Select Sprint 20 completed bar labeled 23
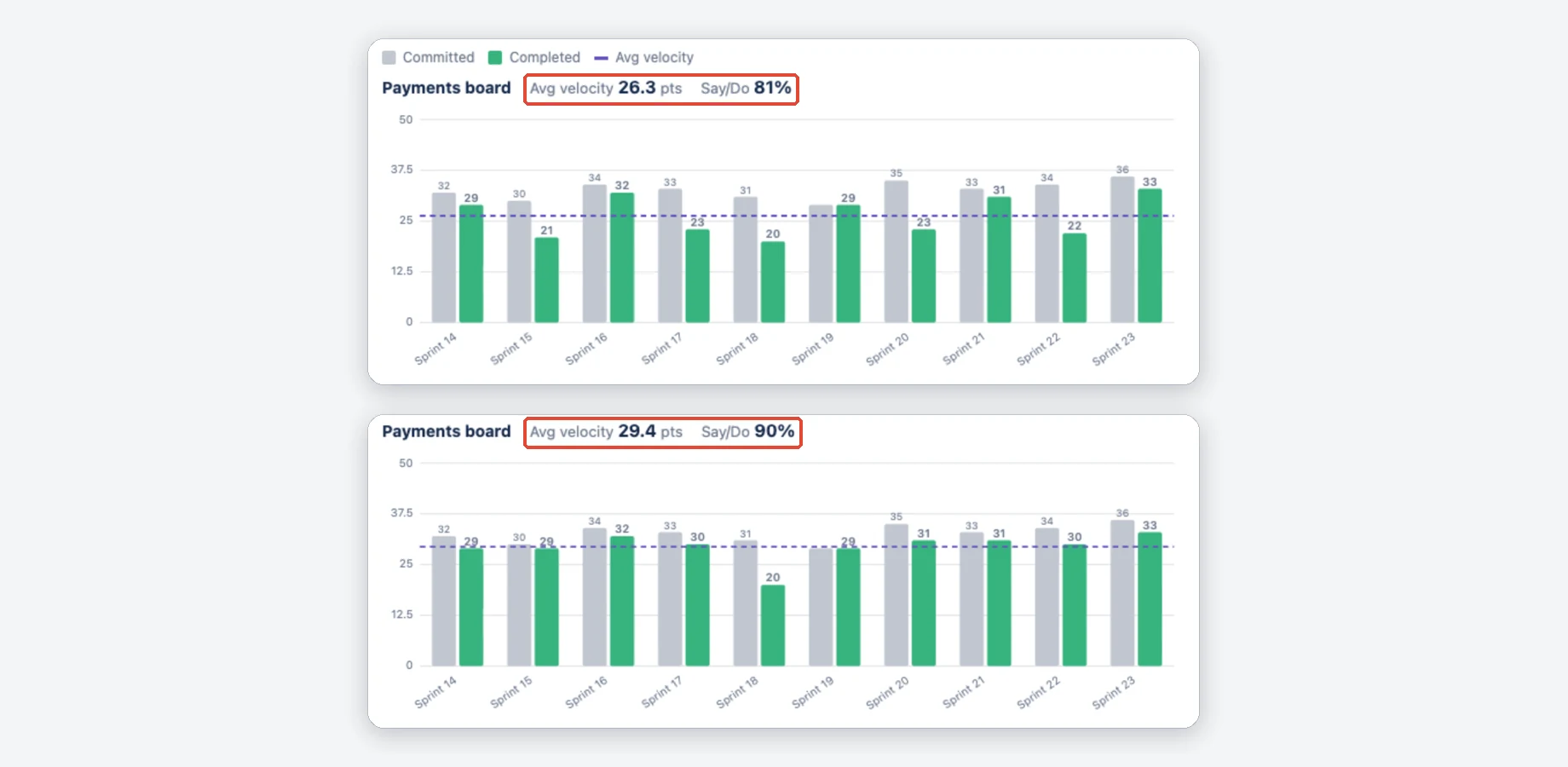This screenshot has width=1568, height=767. click(x=924, y=276)
